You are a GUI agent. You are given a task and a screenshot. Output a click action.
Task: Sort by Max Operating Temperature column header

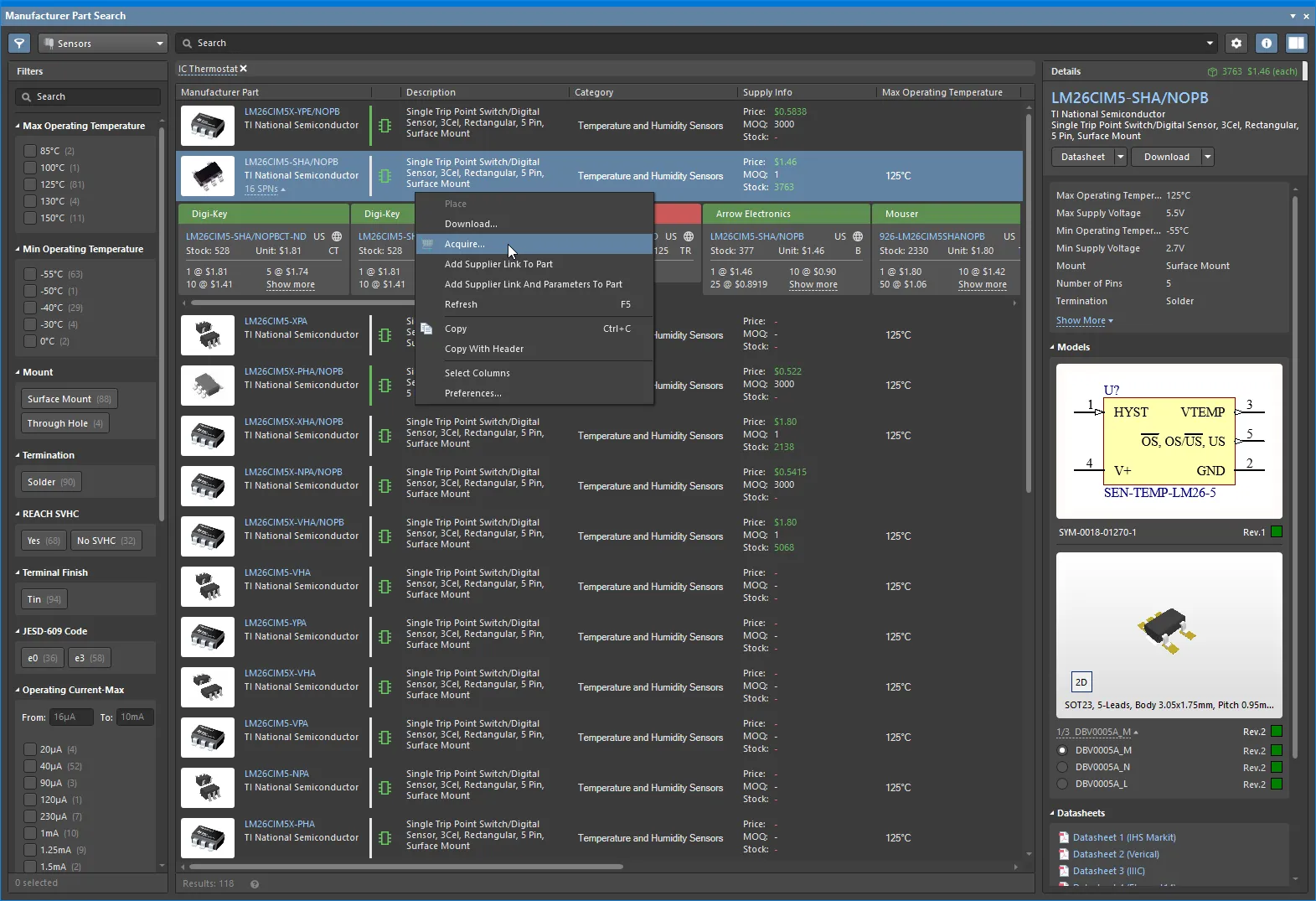(x=942, y=92)
